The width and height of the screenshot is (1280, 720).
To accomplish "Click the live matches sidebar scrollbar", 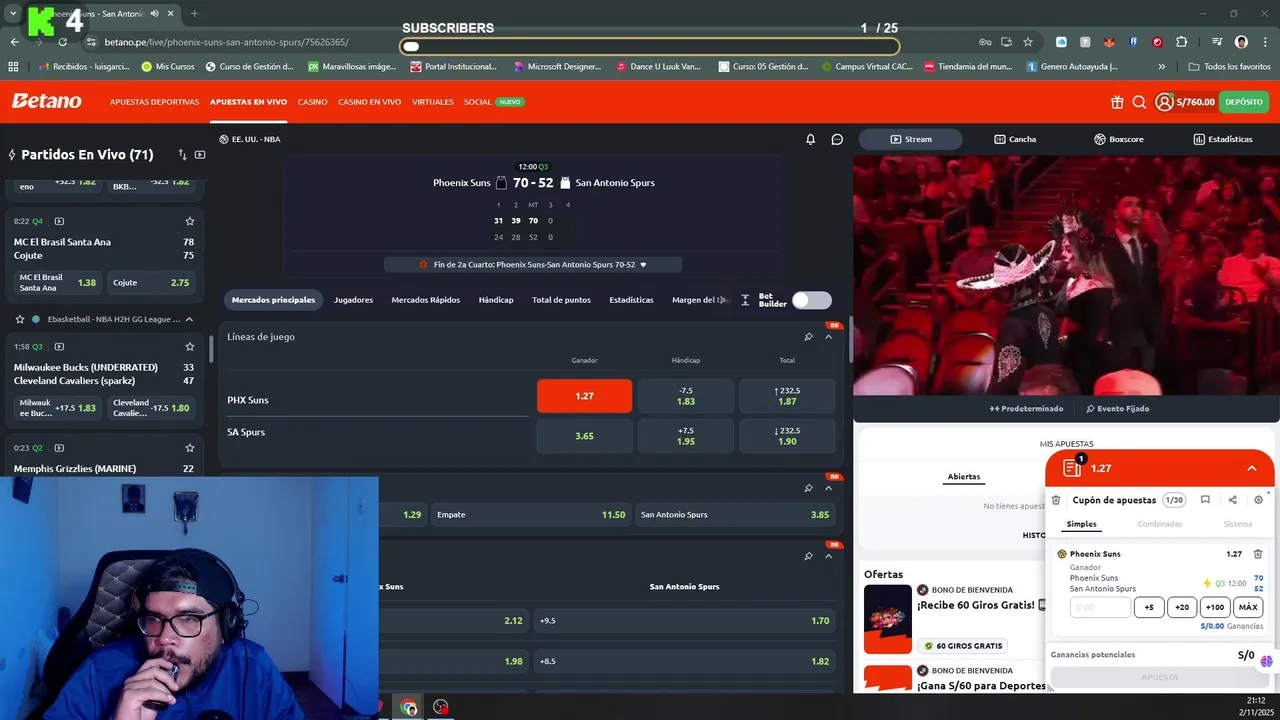I will point(211,348).
